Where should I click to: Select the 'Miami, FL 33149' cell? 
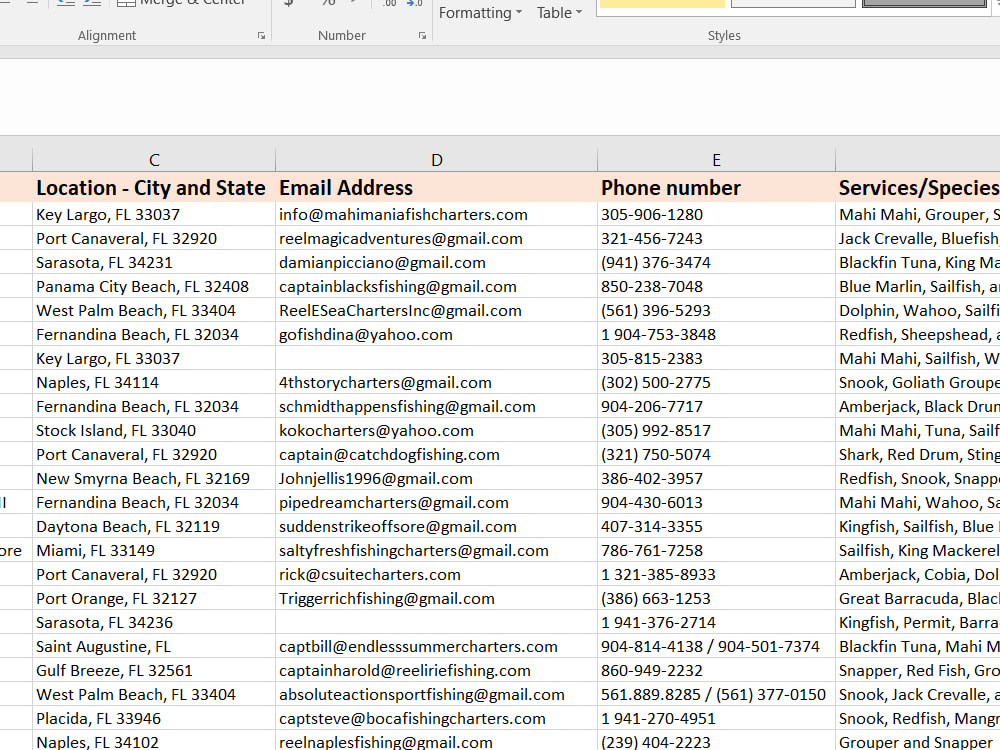(x=154, y=550)
